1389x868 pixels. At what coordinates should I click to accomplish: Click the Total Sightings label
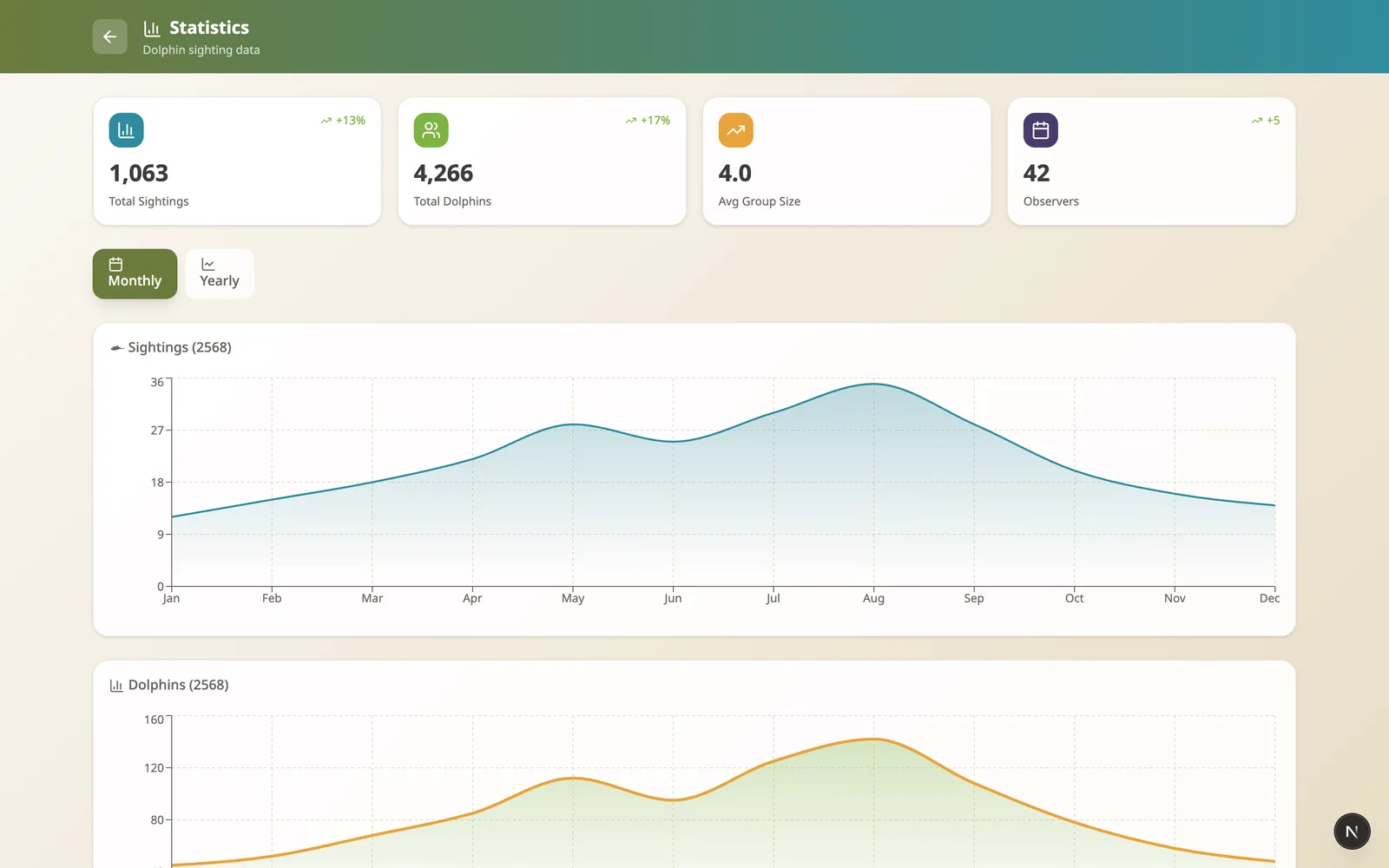pos(148,201)
